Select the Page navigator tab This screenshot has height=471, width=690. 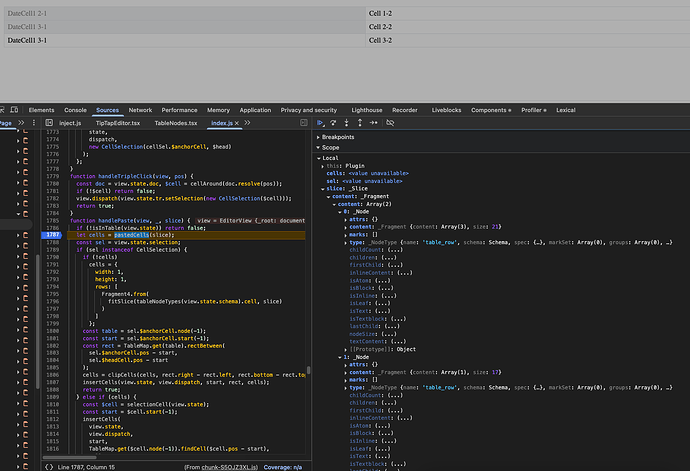[x=6, y=123]
